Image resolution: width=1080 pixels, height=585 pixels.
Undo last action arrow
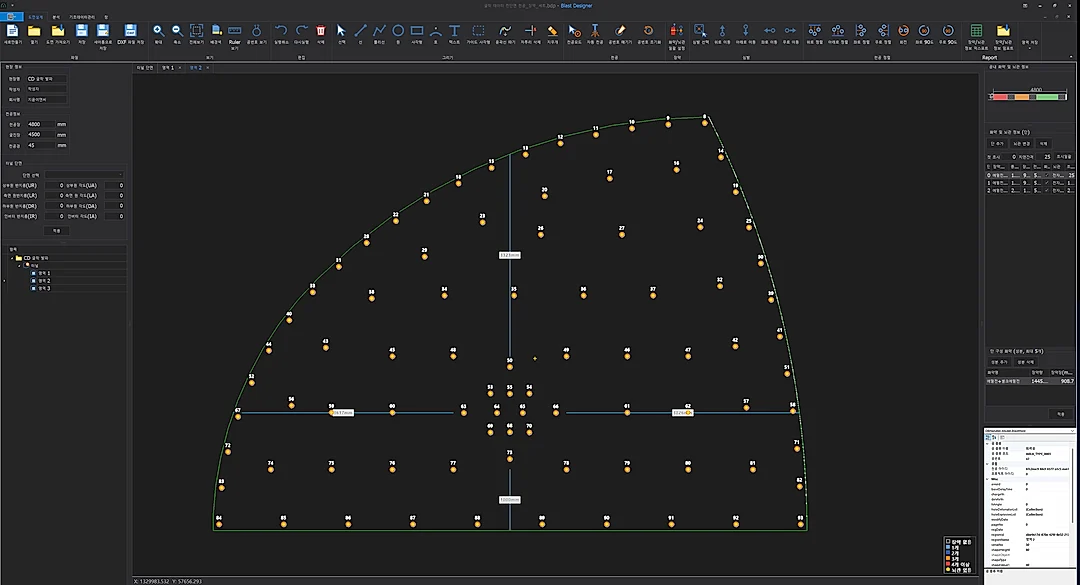point(281,31)
